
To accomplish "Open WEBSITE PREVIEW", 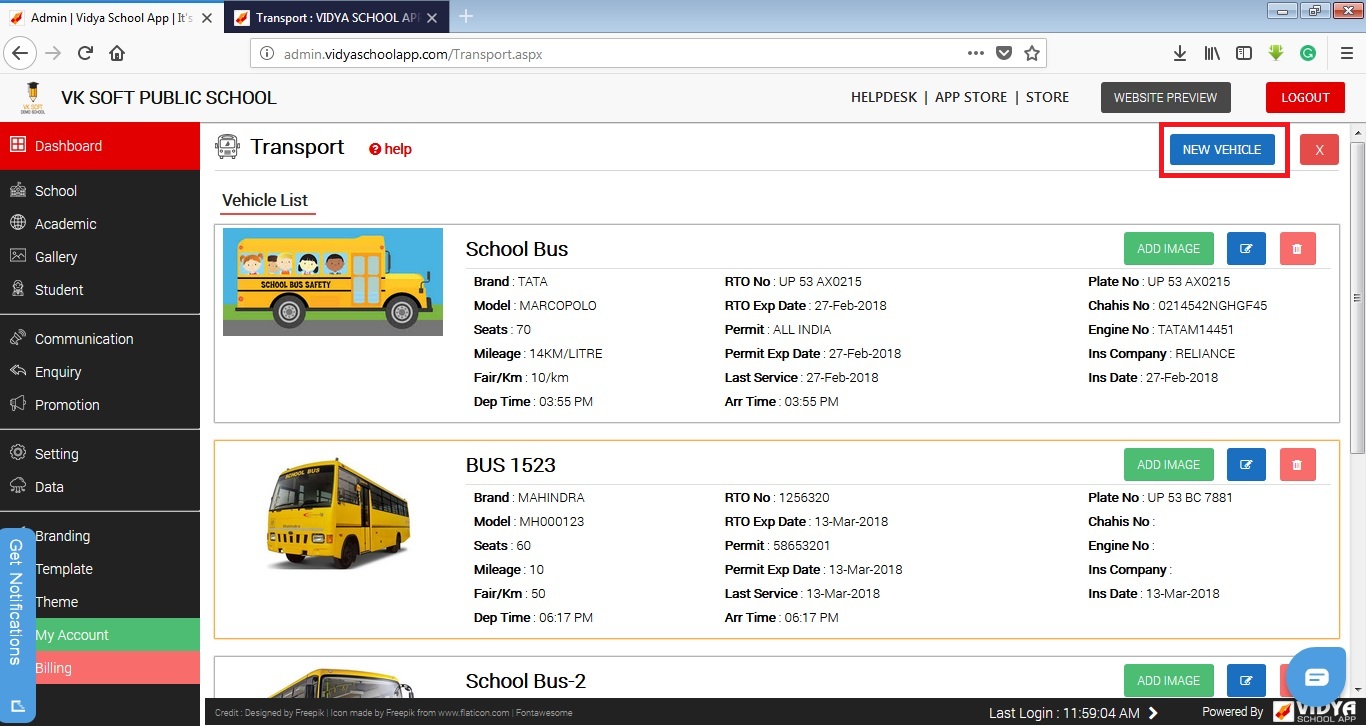I will [1165, 97].
